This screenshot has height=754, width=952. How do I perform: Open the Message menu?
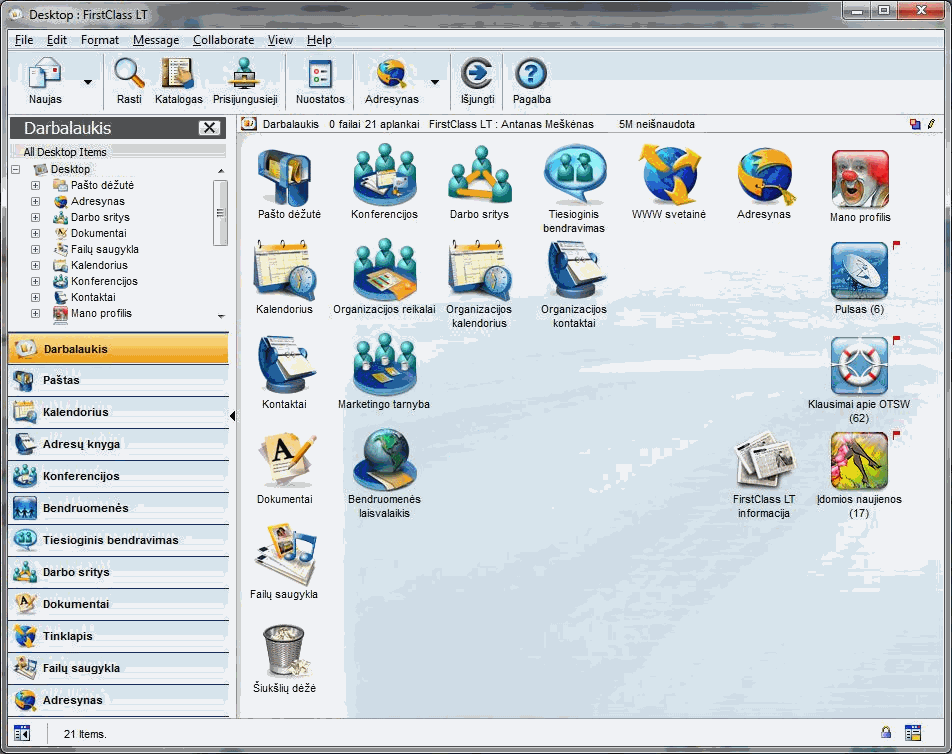[156, 40]
